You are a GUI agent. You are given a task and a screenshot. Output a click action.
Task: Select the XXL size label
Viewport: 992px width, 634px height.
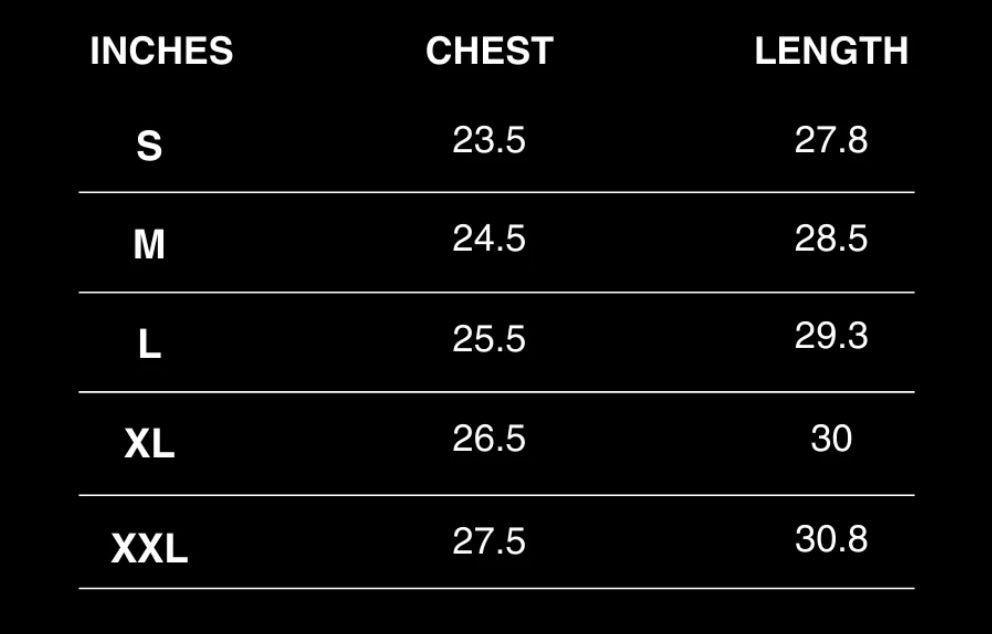click(x=149, y=549)
